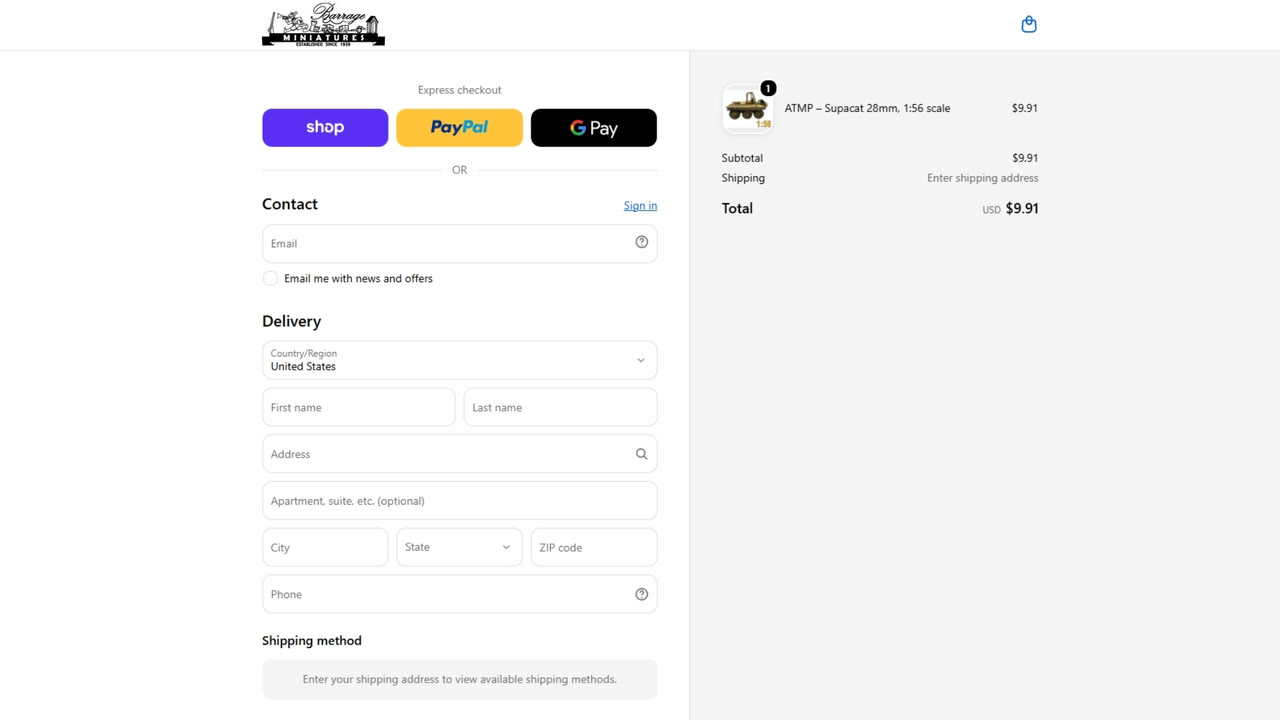
Task: Click the Subtotal label
Action: [742, 158]
